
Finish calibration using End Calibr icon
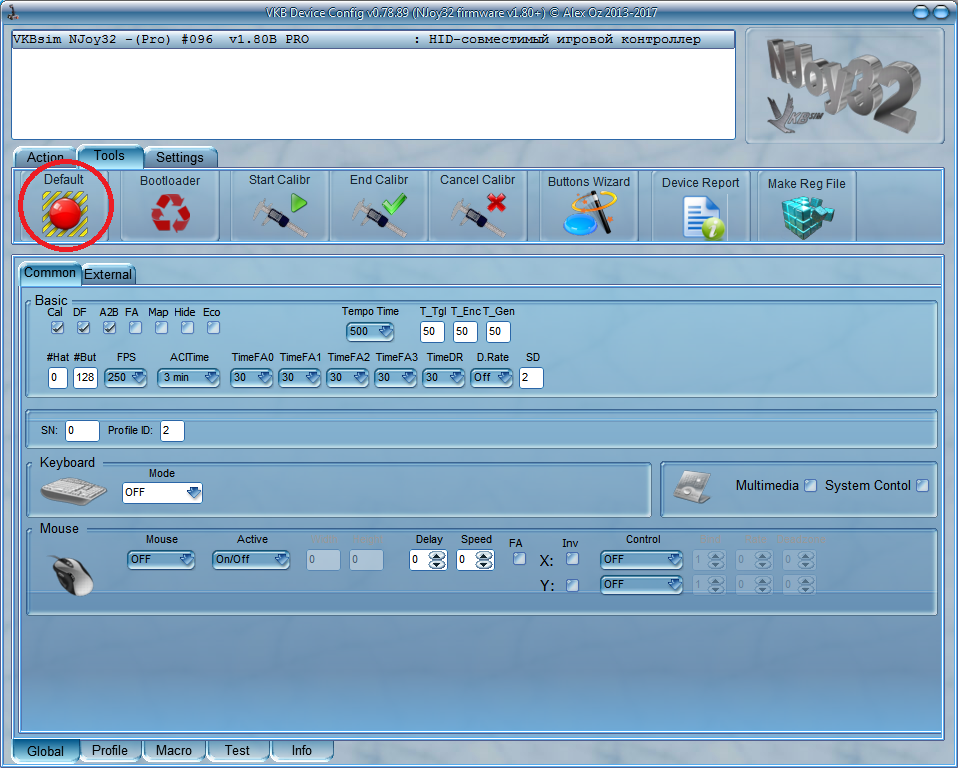coord(379,214)
